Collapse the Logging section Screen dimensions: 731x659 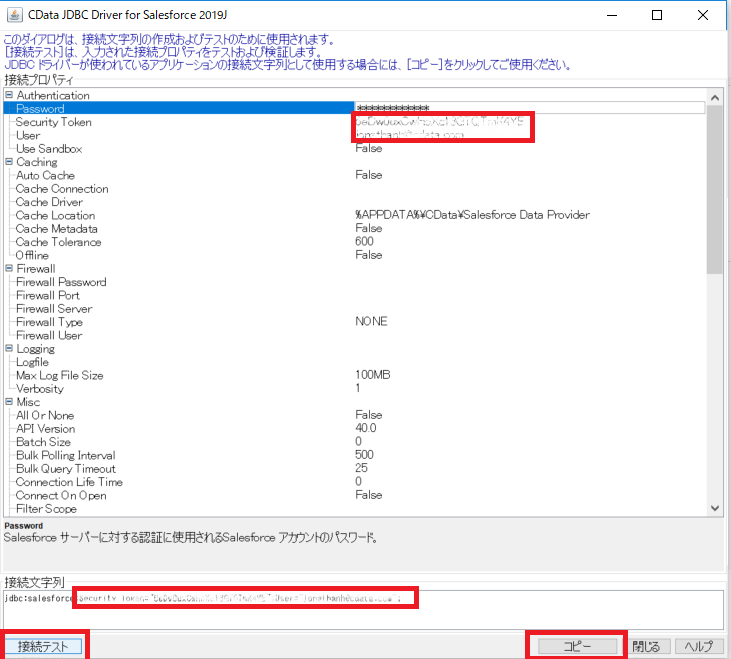[x=9, y=348]
